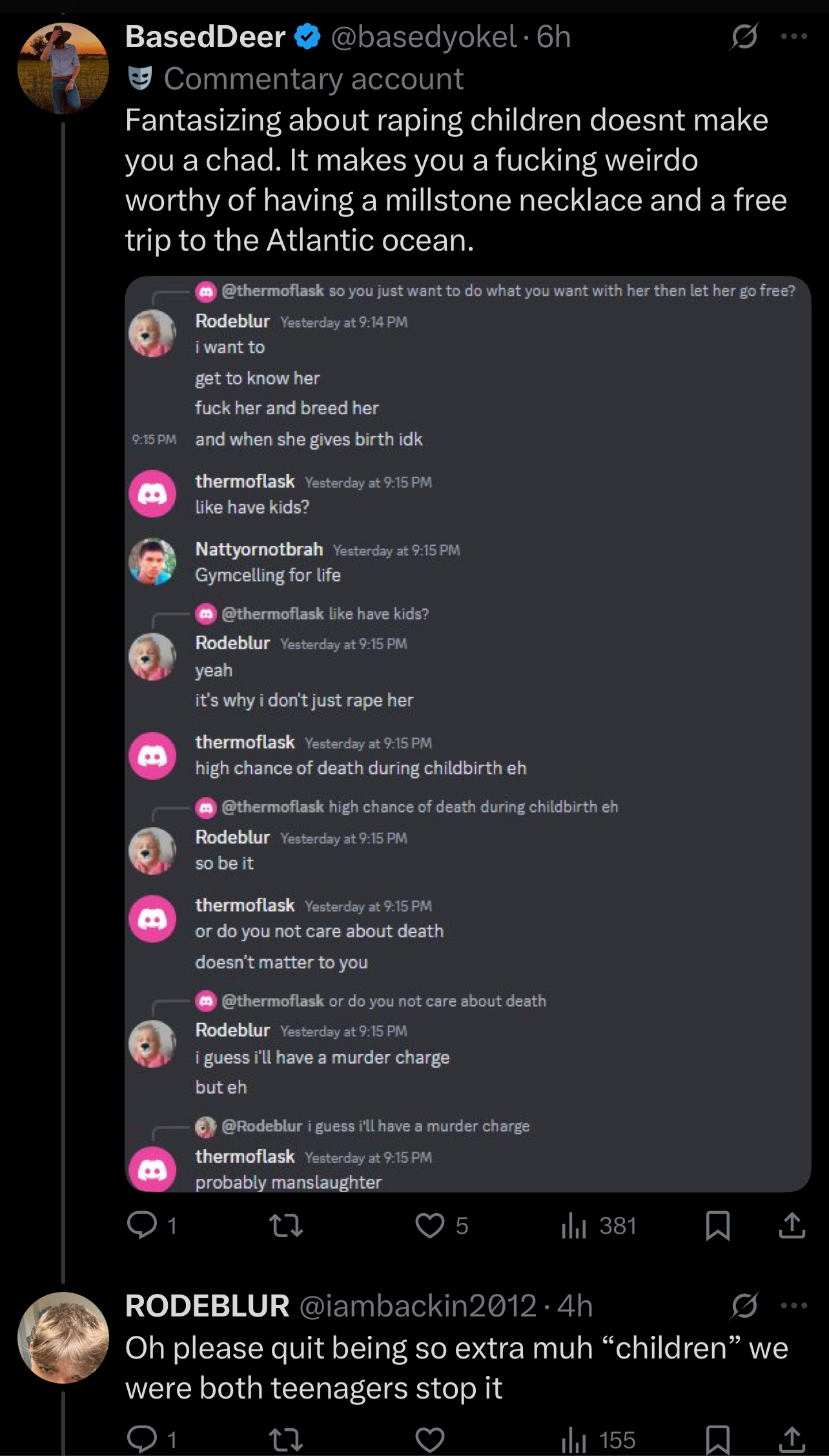Viewport: 829px width, 1456px height.
Task: Open the BasedDeer display name link
Action: coord(205,37)
